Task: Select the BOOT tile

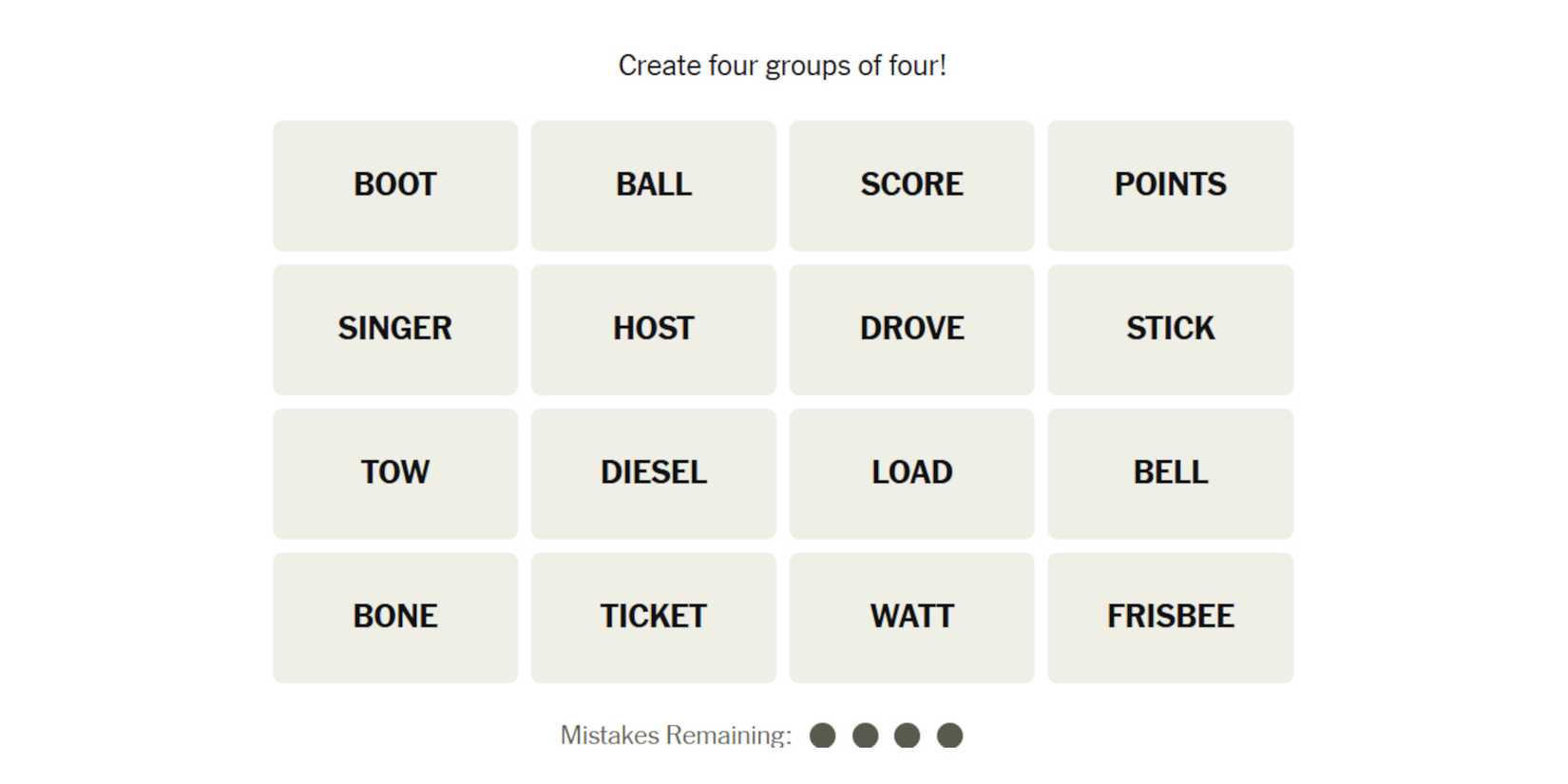Action: coord(395,185)
